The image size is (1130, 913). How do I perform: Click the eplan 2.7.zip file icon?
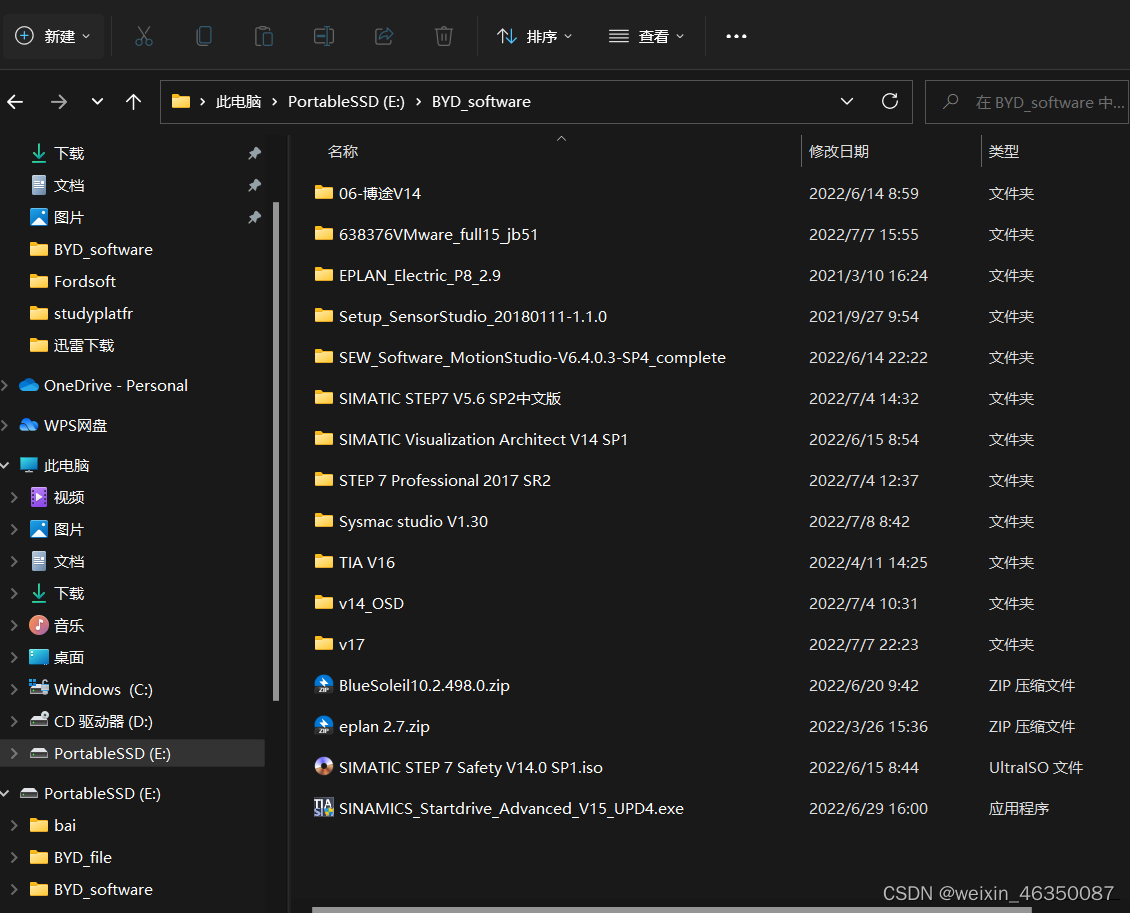(x=324, y=726)
